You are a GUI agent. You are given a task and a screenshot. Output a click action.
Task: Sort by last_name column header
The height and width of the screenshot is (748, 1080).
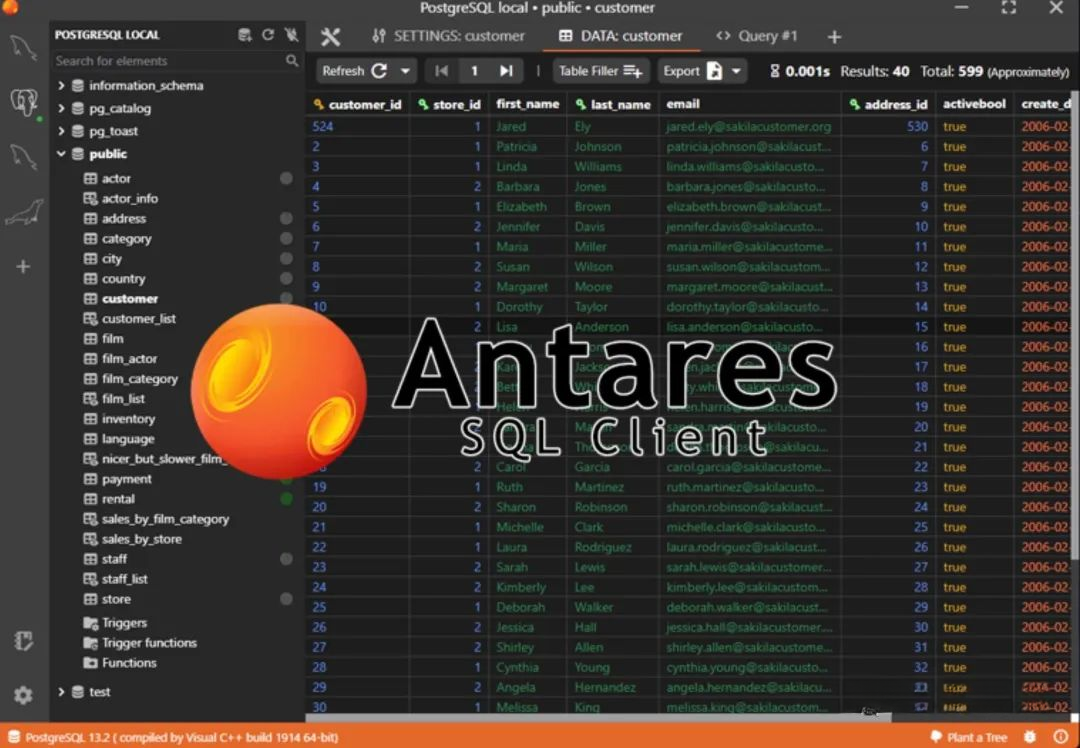pyautogui.click(x=613, y=104)
